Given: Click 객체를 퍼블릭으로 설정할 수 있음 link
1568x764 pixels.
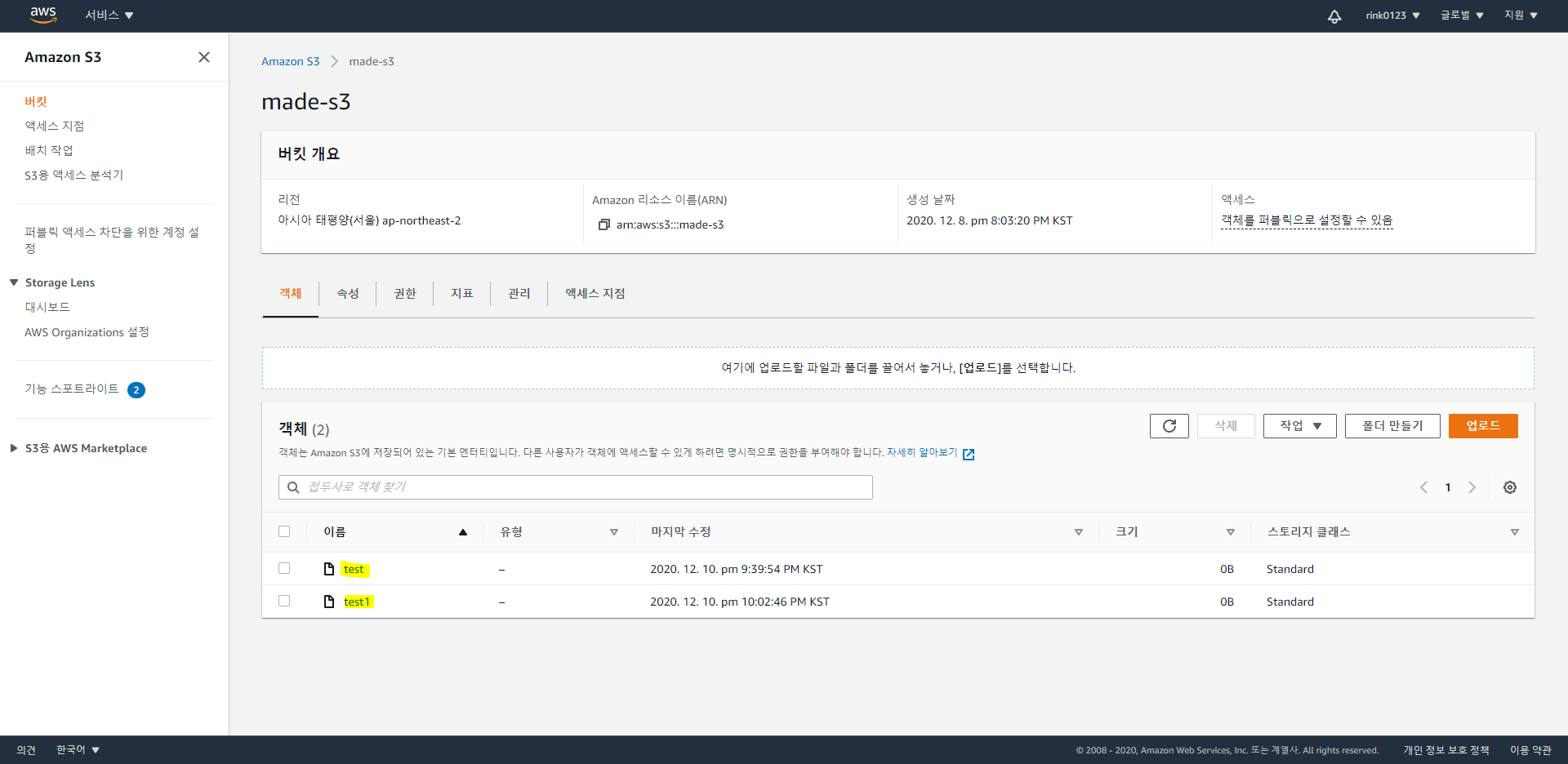Looking at the screenshot, I should 1307,220.
